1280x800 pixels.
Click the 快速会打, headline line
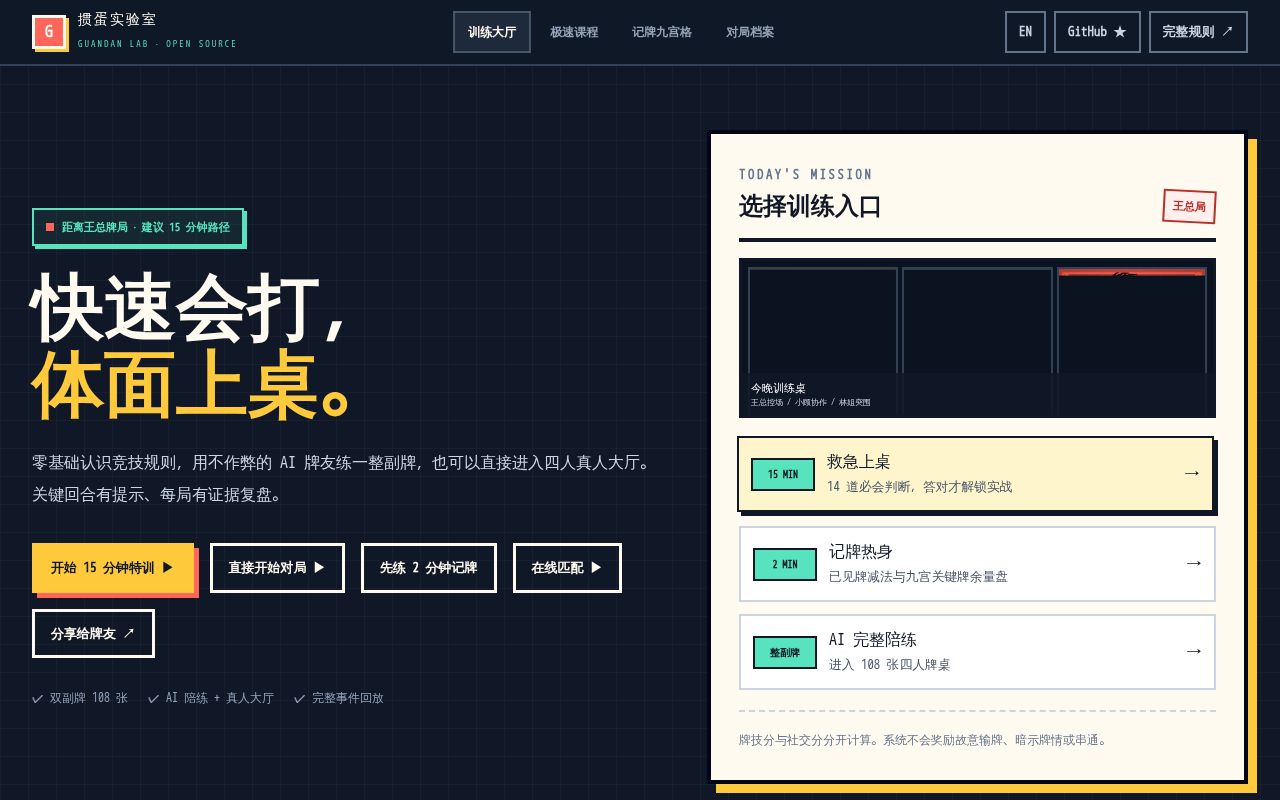click(x=189, y=308)
